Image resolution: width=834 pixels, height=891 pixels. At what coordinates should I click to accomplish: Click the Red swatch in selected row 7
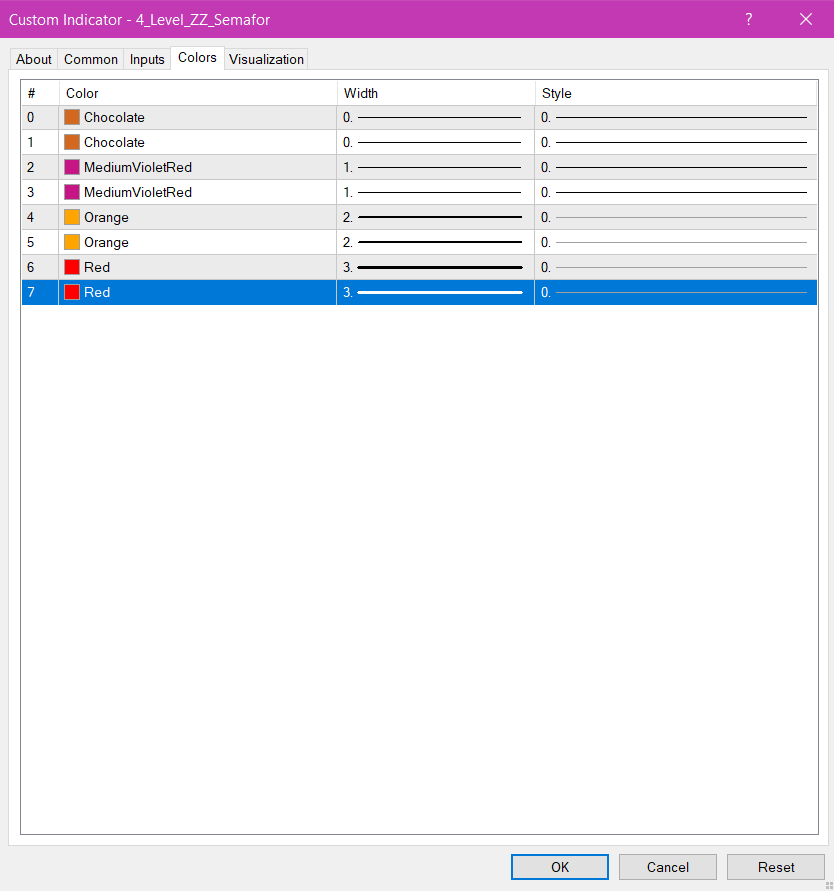pyautogui.click(x=72, y=292)
